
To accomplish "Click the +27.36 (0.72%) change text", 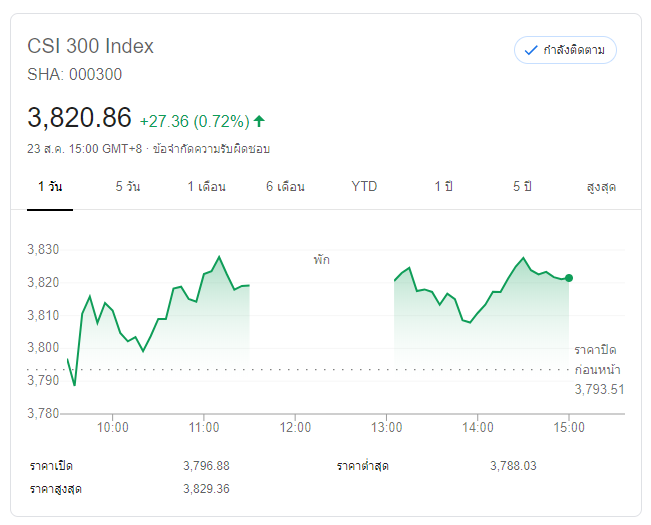I will click(x=194, y=121).
